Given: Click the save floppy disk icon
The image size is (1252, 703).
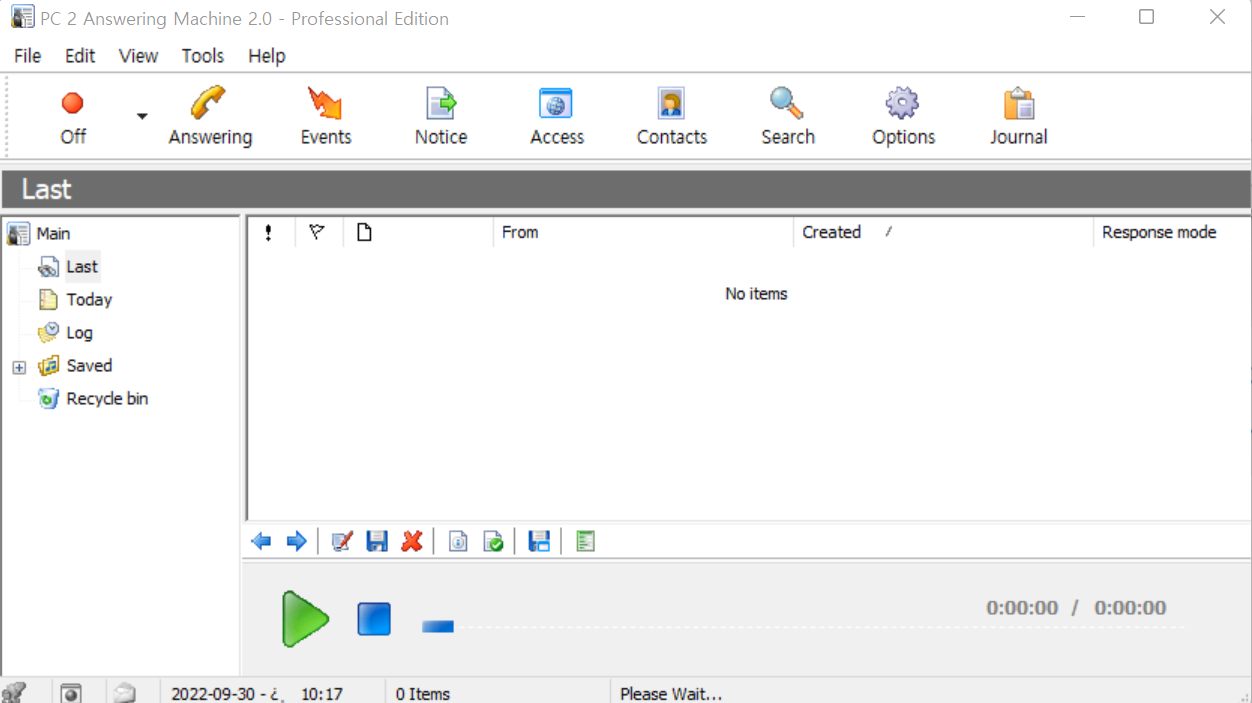Looking at the screenshot, I should tap(377, 541).
